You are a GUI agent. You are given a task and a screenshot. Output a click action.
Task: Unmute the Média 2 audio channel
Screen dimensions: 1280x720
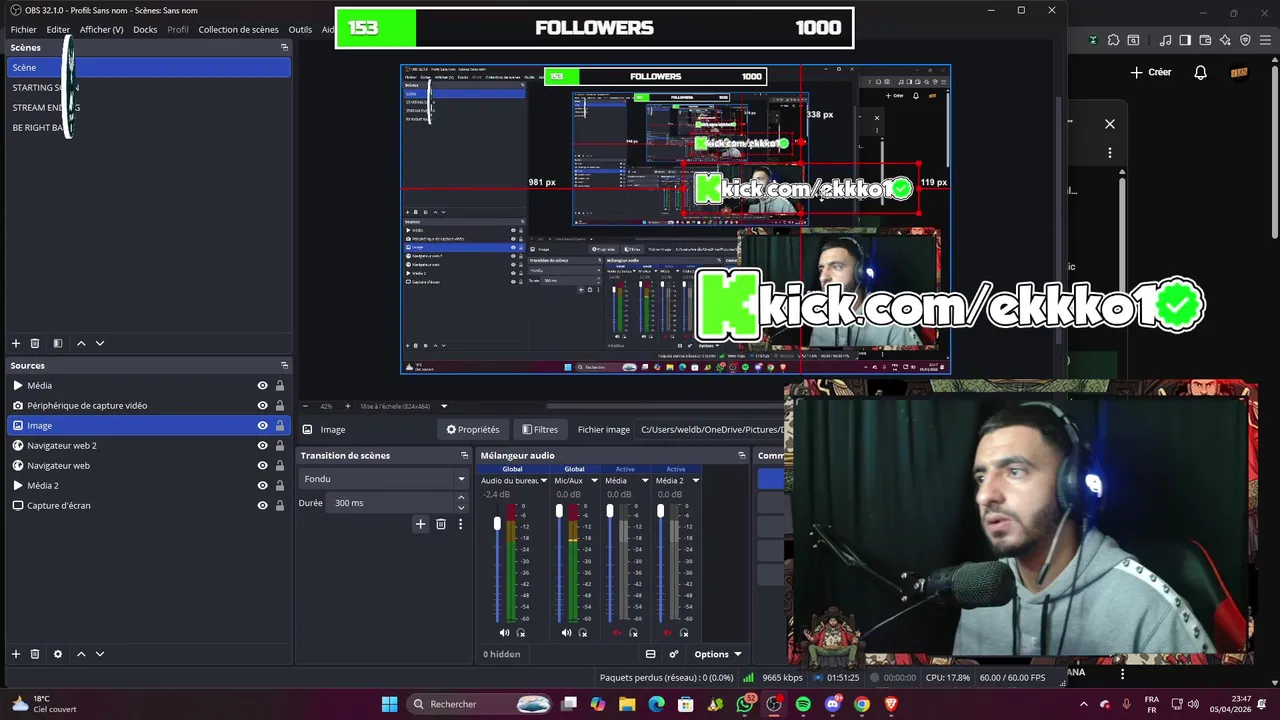click(x=667, y=633)
